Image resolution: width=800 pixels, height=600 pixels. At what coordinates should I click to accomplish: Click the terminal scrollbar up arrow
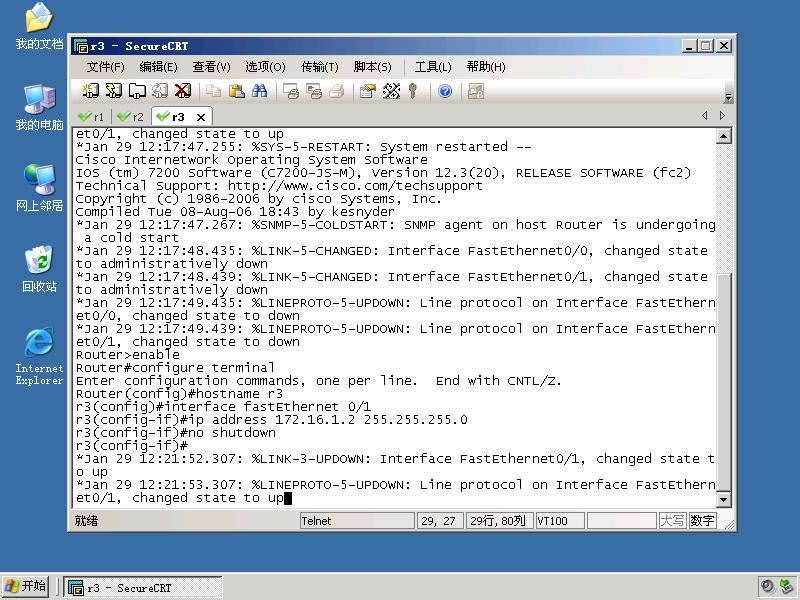coord(723,136)
